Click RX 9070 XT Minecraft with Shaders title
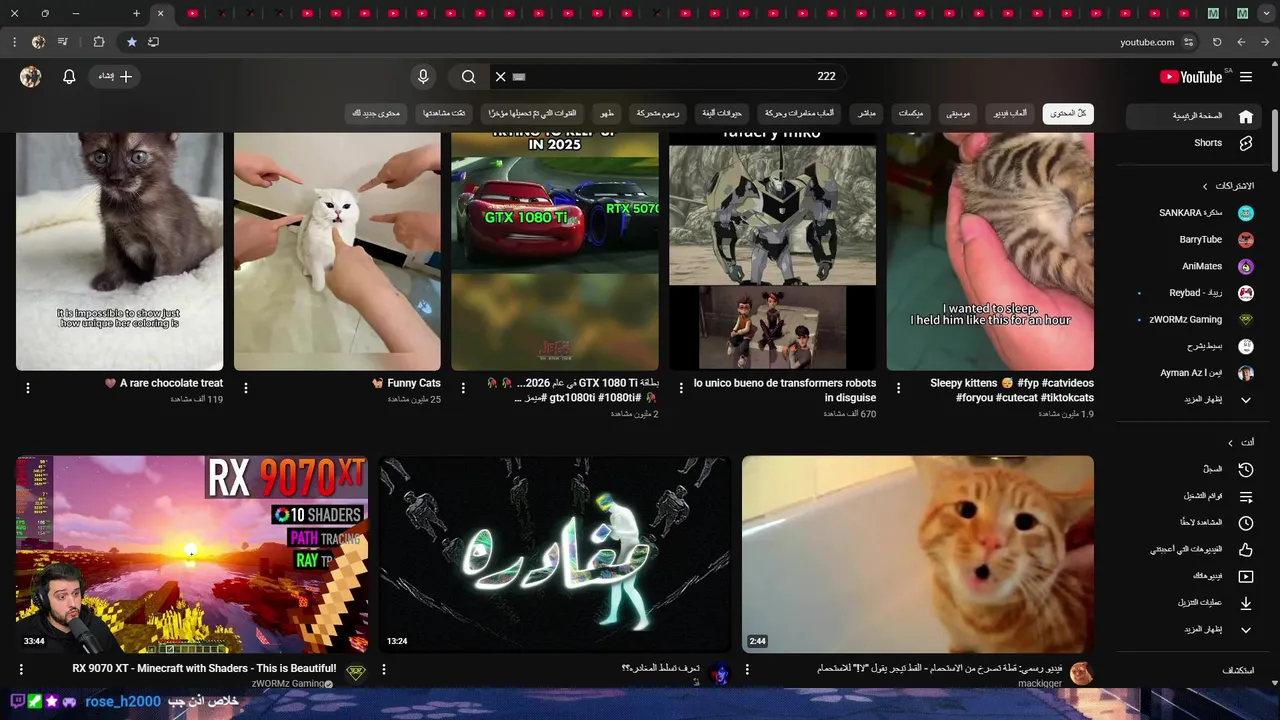The image size is (1280, 720). (204, 668)
